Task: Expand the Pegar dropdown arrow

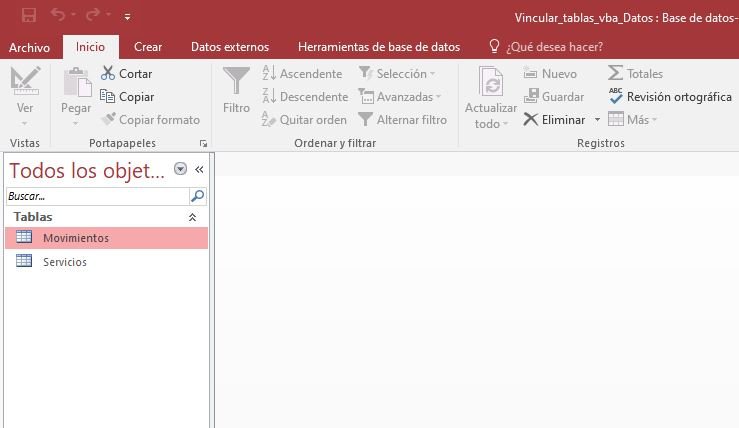Action: point(75,123)
